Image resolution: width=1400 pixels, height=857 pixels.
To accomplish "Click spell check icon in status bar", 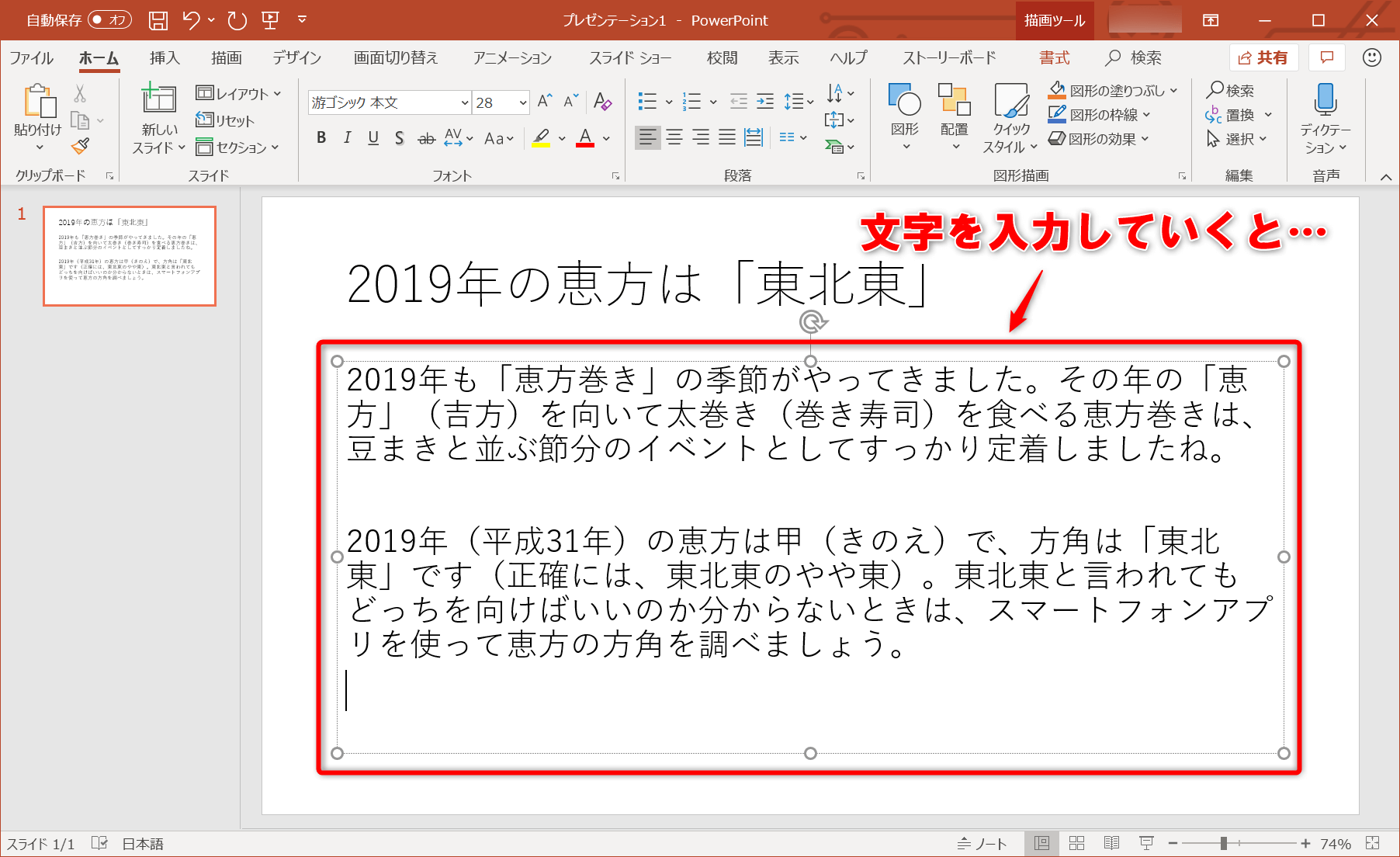I will (x=99, y=843).
